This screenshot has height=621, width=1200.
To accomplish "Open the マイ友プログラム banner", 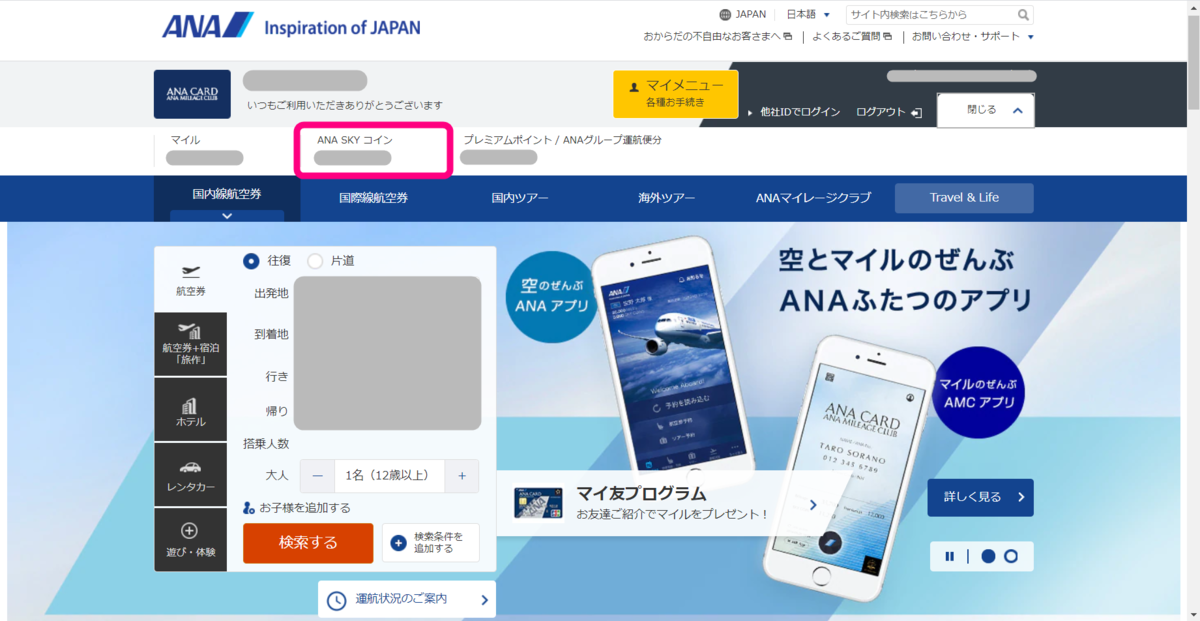I will (x=664, y=503).
